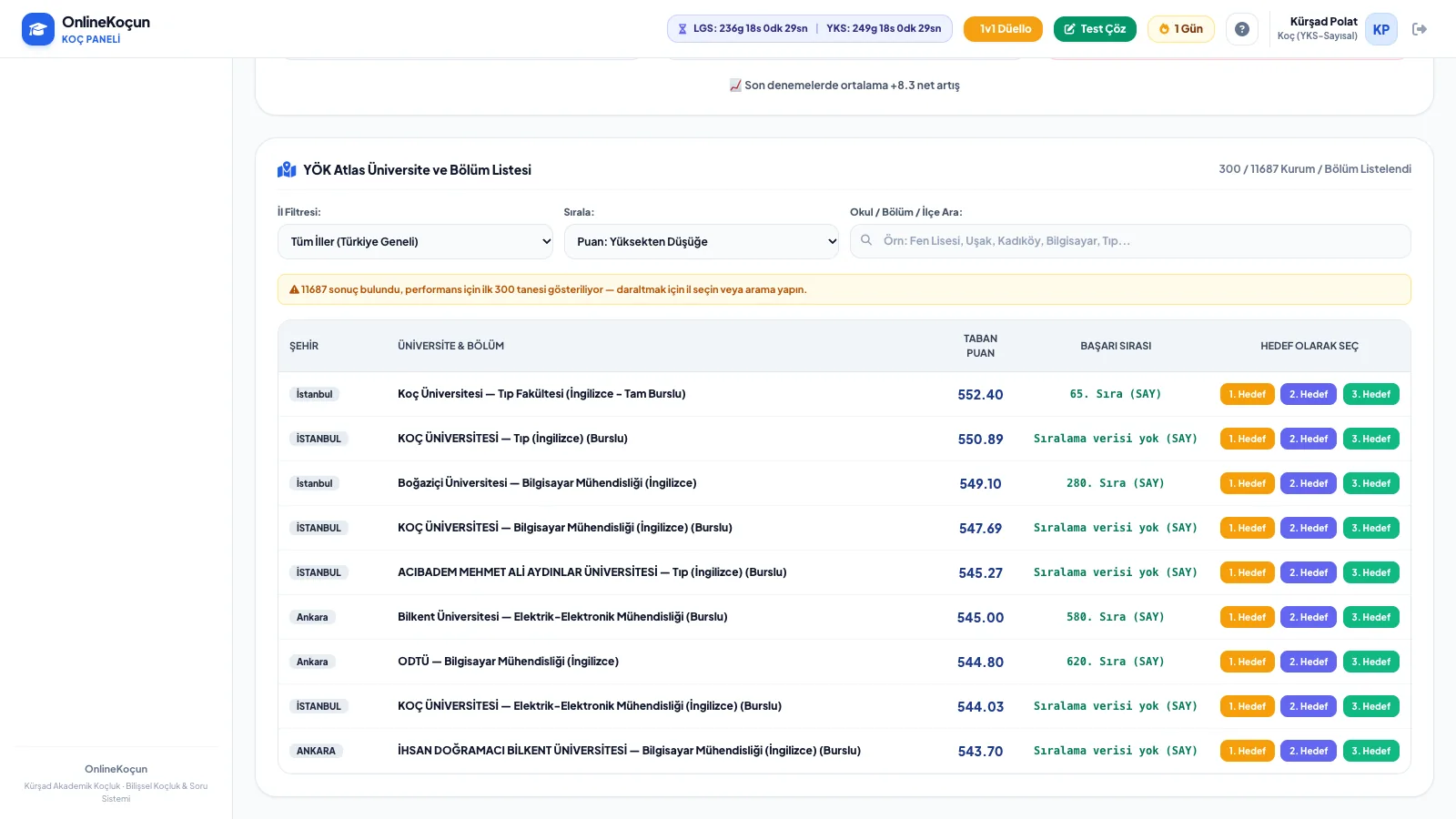Set KOÇ Tıp (İngilizce) (Burslu) as 2. Hedef
Image resolution: width=1456 pixels, height=819 pixels.
pos(1309,439)
